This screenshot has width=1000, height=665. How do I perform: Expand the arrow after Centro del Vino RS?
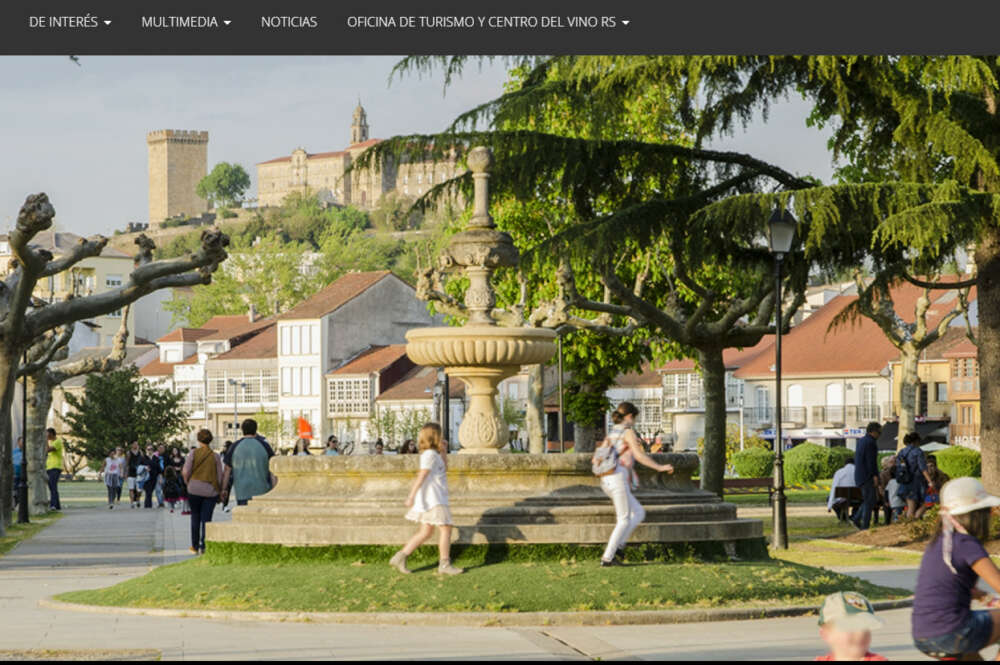pos(626,23)
